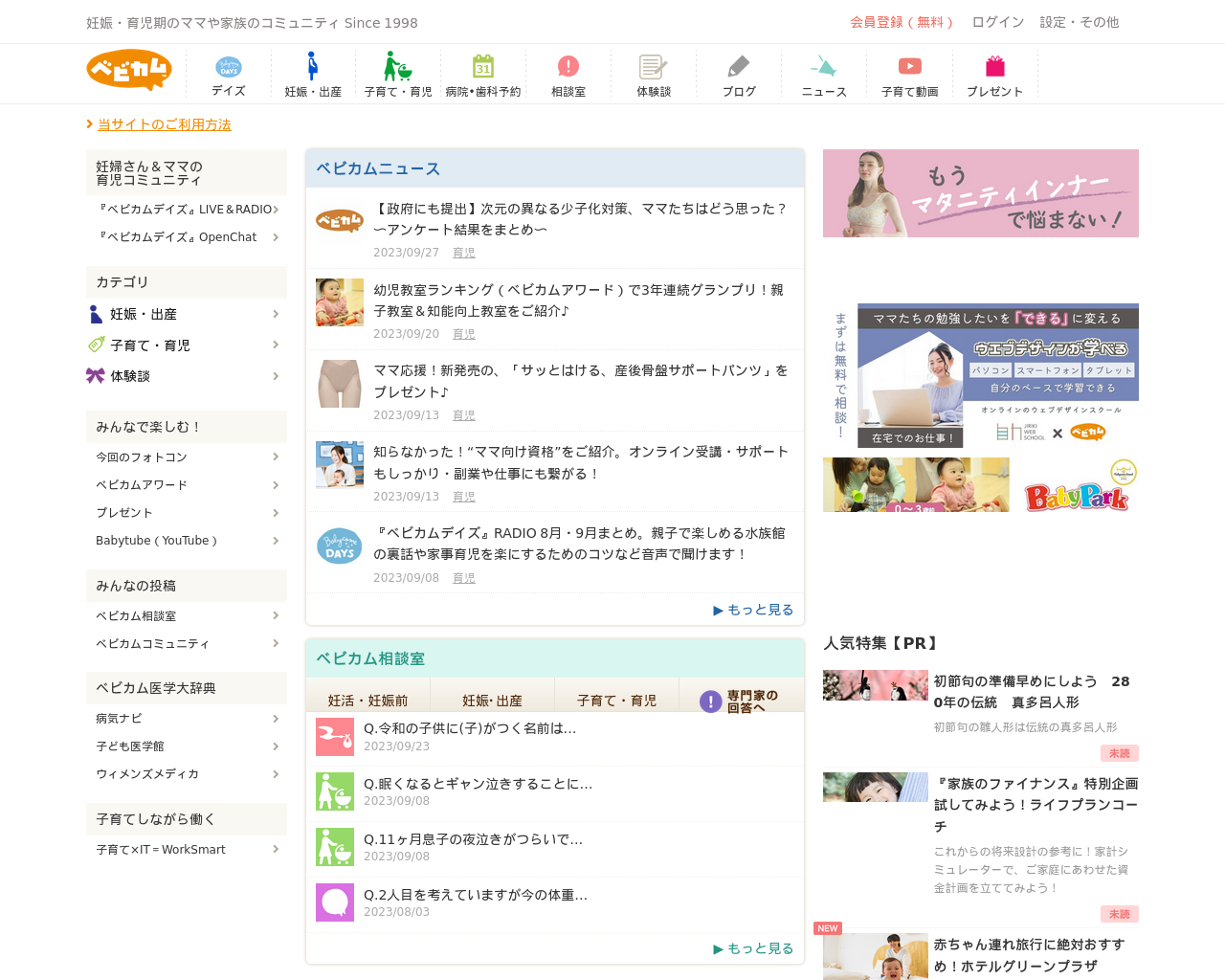Click child thumbnail of ファイナンス feature
The width and height of the screenshot is (1225, 980).
pos(876,787)
